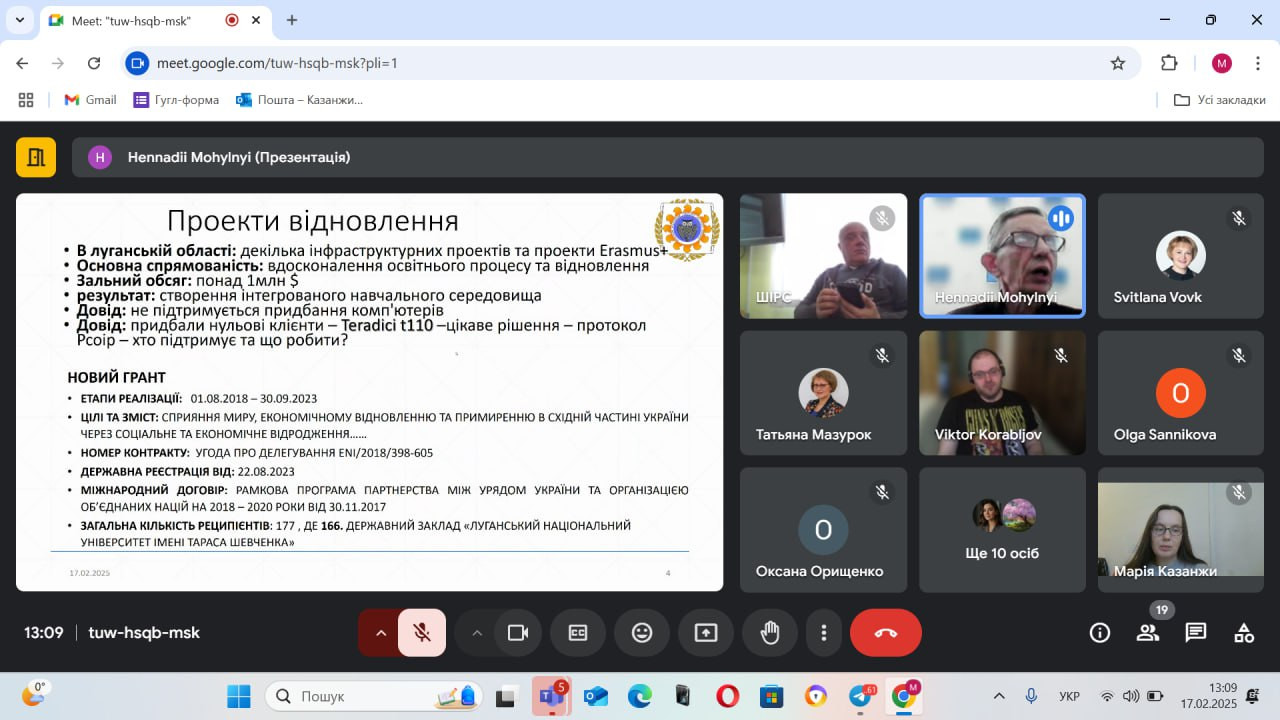1280x720 pixels.
Task: Launch Microsoft Edge from the taskbar
Action: (x=640, y=696)
